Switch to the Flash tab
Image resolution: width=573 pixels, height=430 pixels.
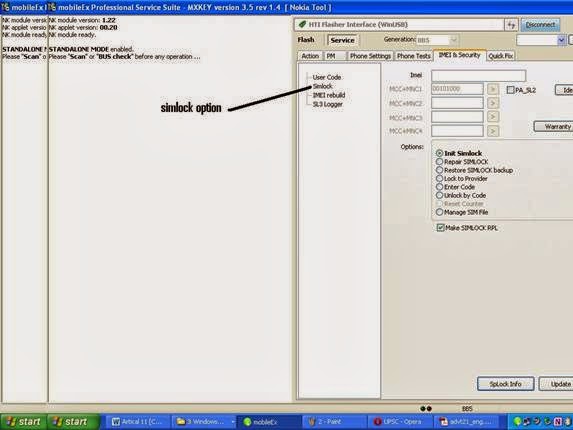pos(306,40)
